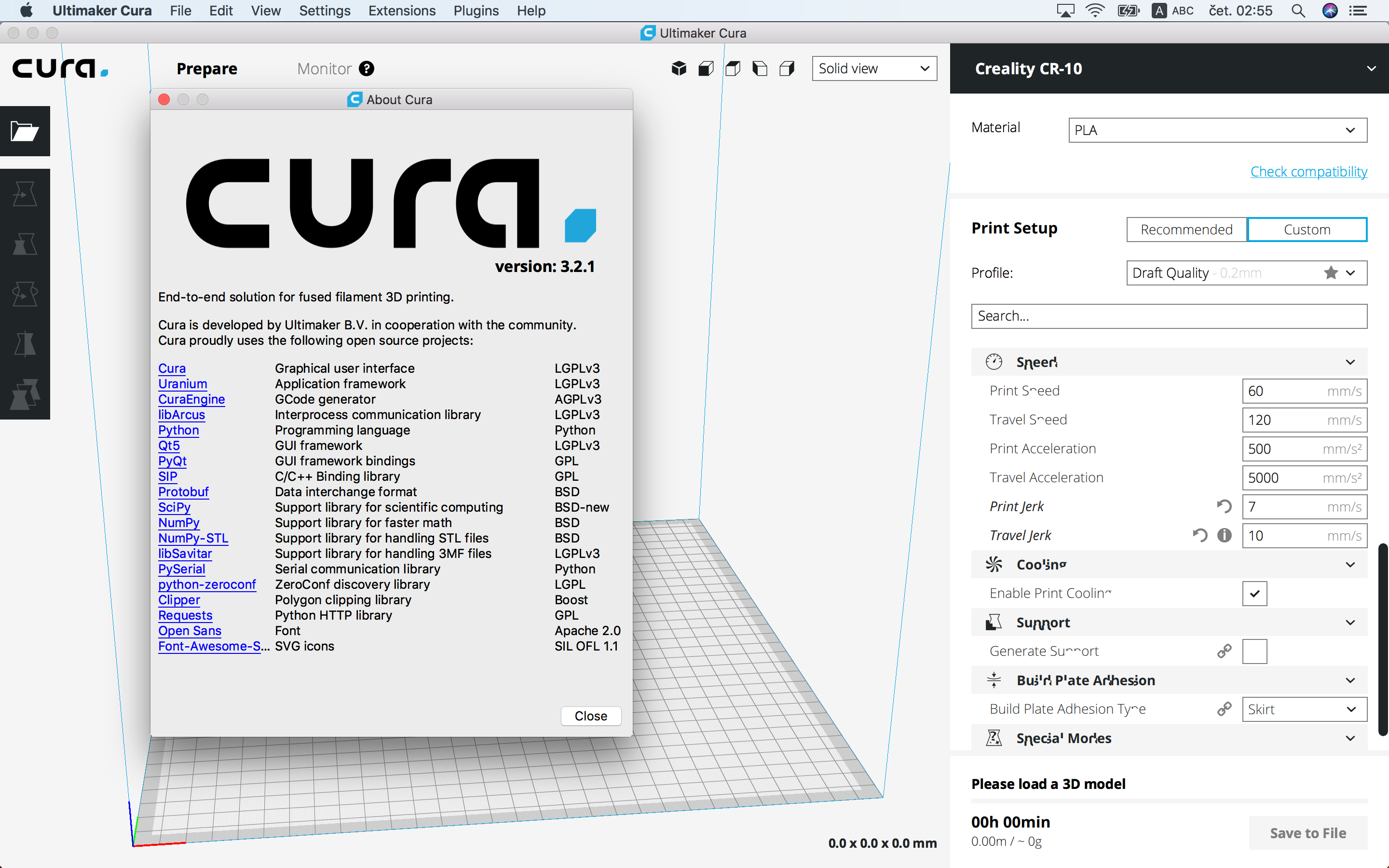The image size is (1389, 868).
Task: Open the Extensions menu
Action: [402, 11]
